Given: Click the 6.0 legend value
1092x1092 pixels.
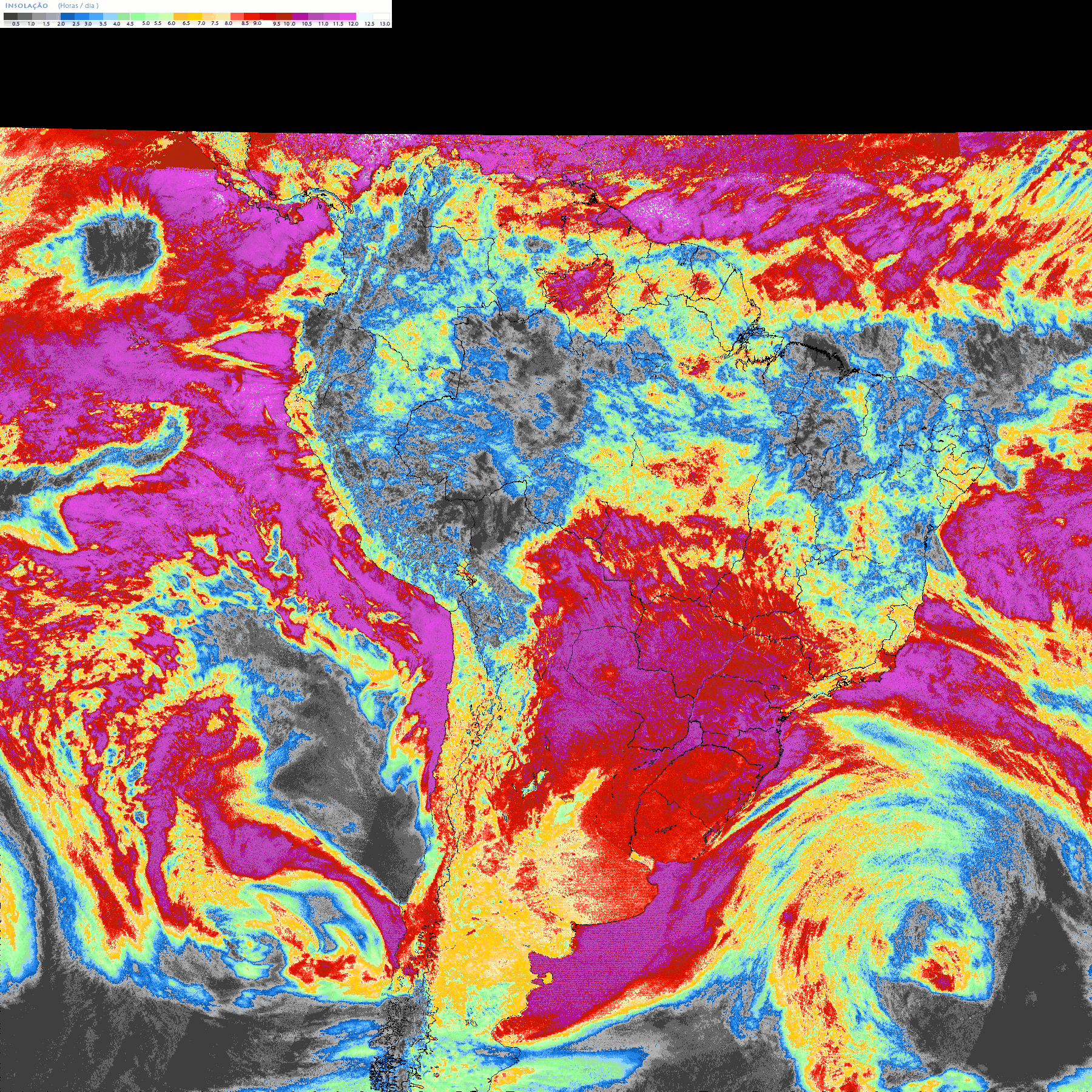Looking at the screenshot, I should click(x=171, y=23).
